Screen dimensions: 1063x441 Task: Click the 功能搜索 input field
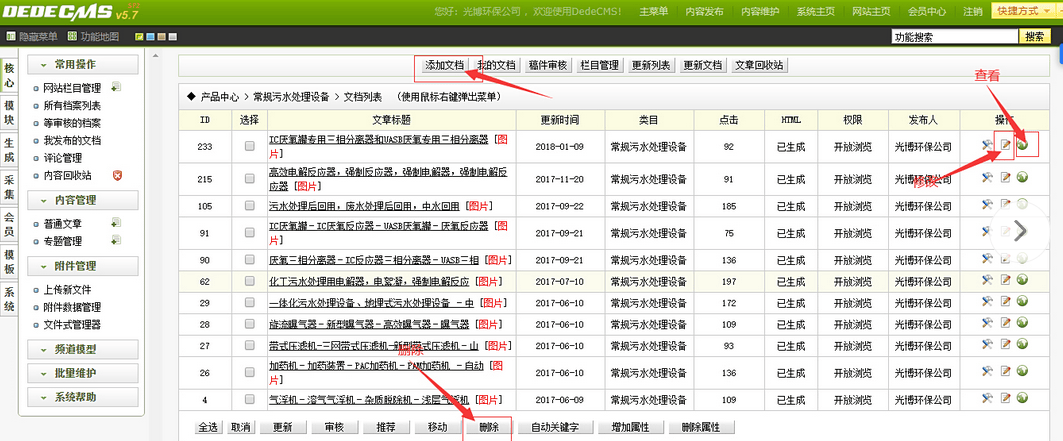pos(955,37)
